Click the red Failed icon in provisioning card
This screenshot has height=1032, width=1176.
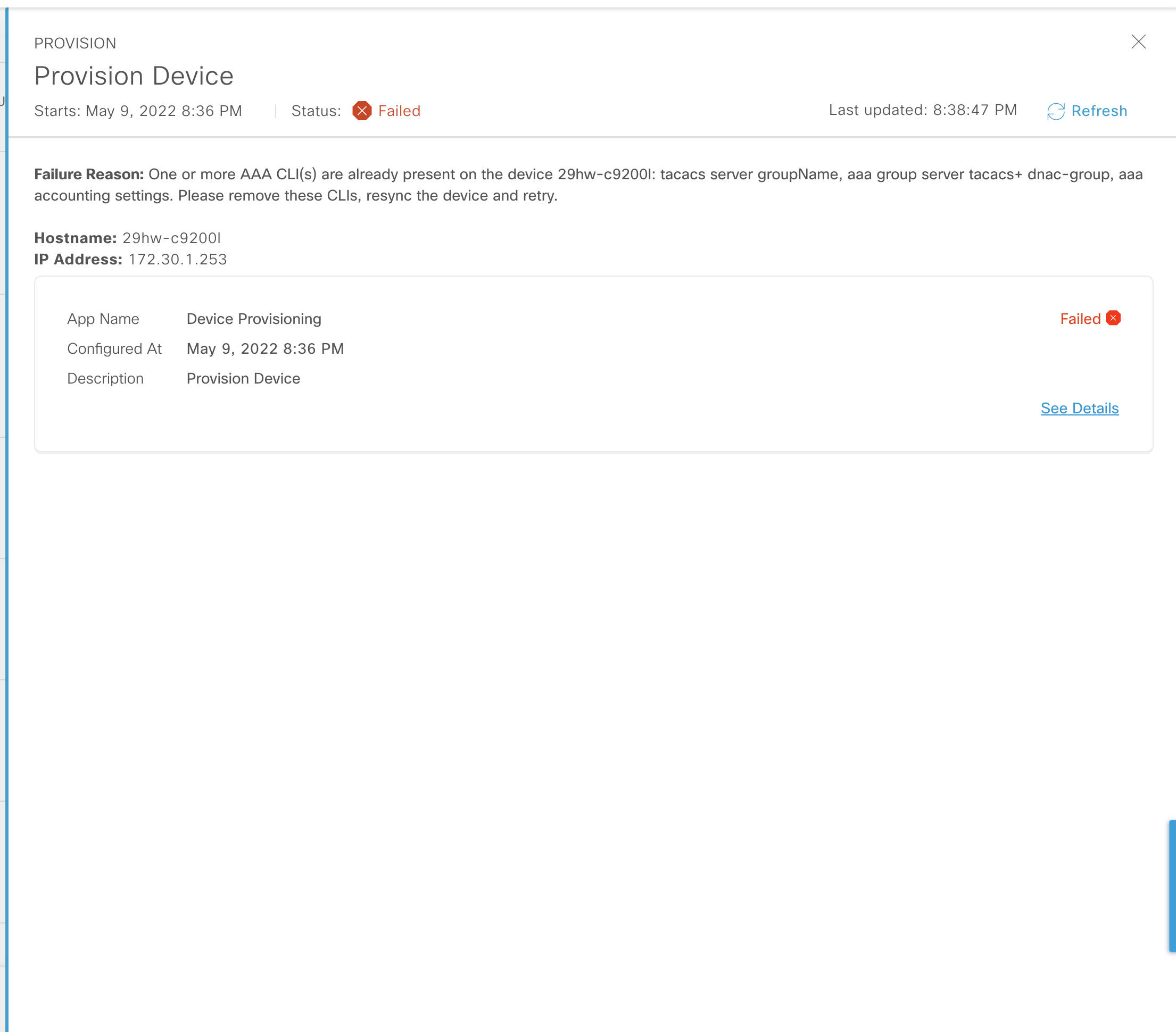click(1113, 318)
